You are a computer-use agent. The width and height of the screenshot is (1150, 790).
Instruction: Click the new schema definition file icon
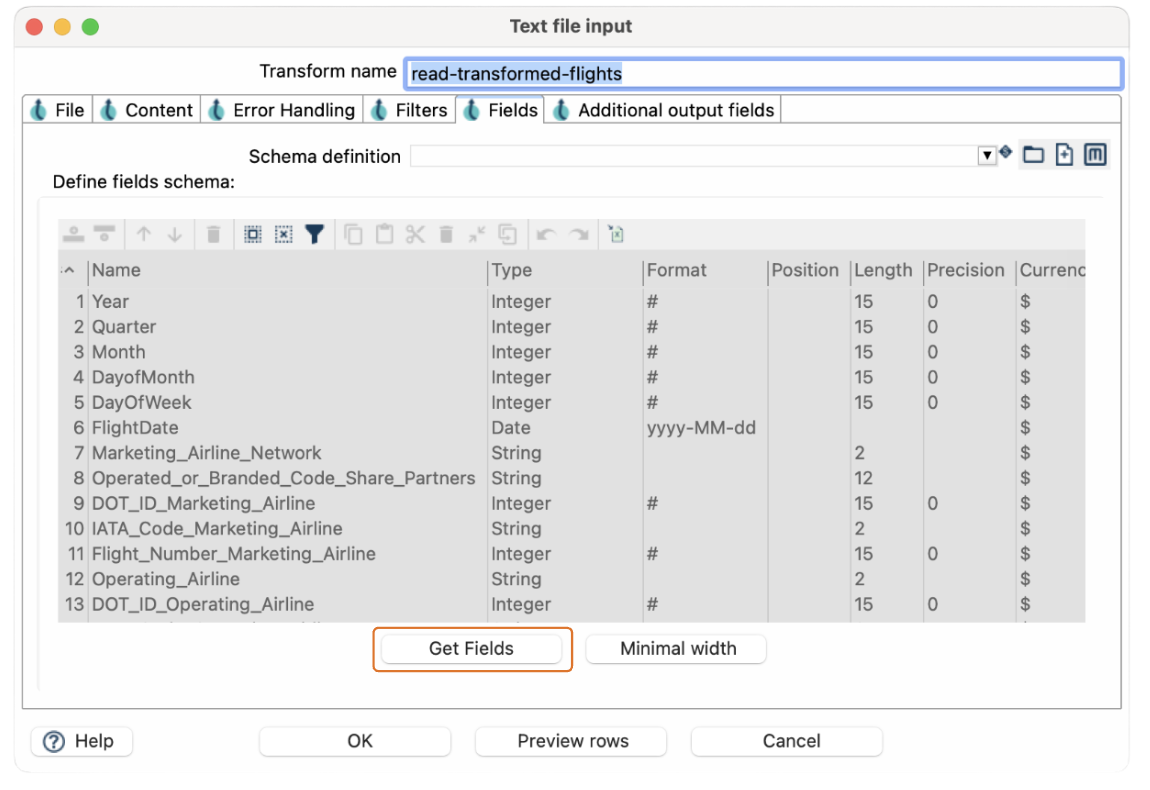coord(1064,155)
